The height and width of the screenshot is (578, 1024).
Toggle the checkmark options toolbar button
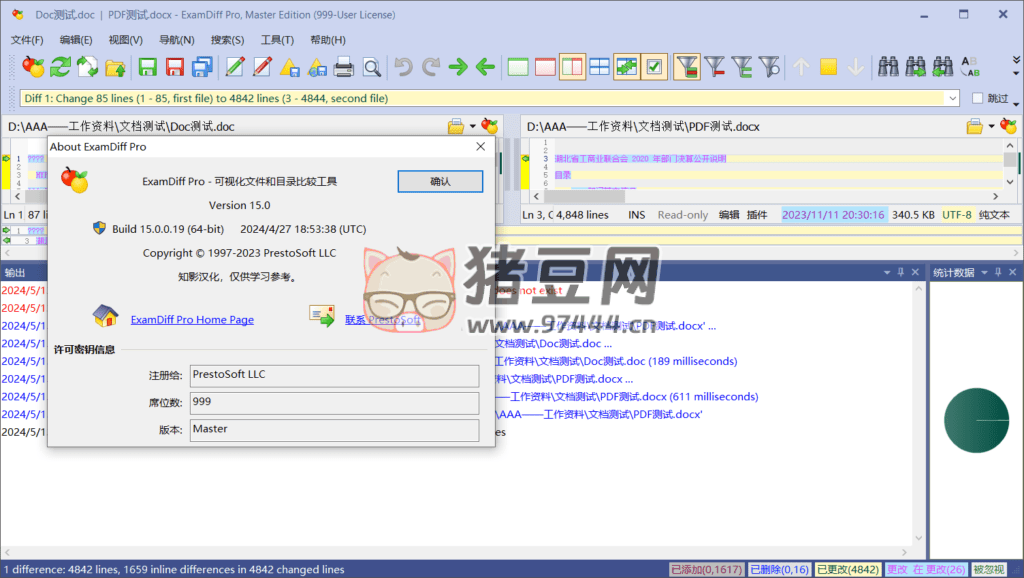(654, 67)
